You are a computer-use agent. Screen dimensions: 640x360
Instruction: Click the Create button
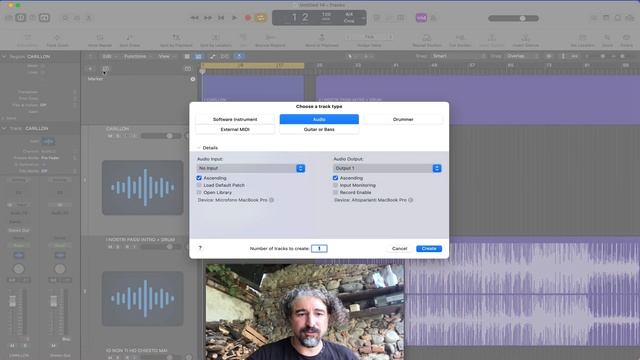tap(429, 249)
